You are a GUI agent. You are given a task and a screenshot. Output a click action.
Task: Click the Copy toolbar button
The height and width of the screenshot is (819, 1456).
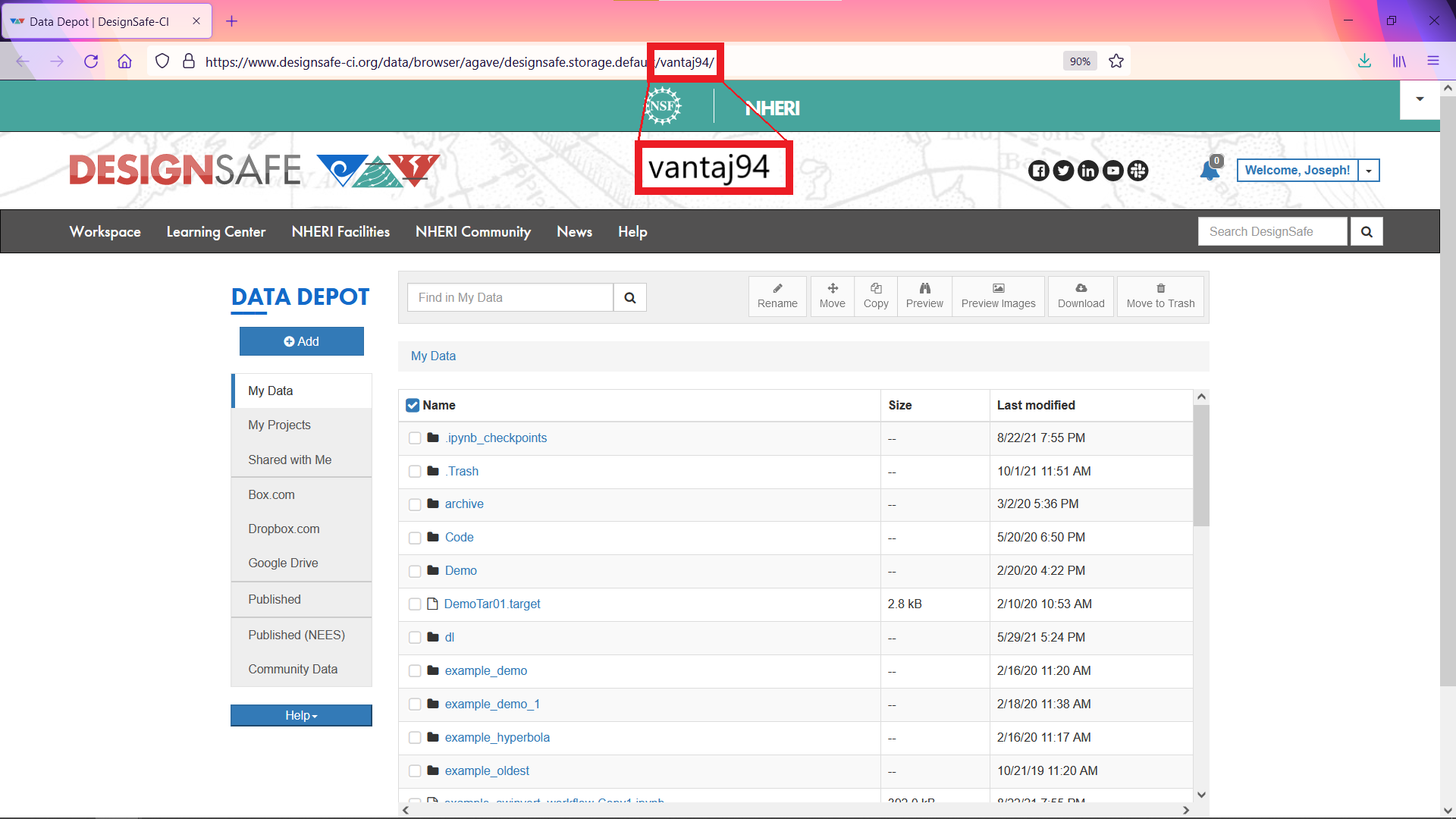pyautogui.click(x=876, y=297)
